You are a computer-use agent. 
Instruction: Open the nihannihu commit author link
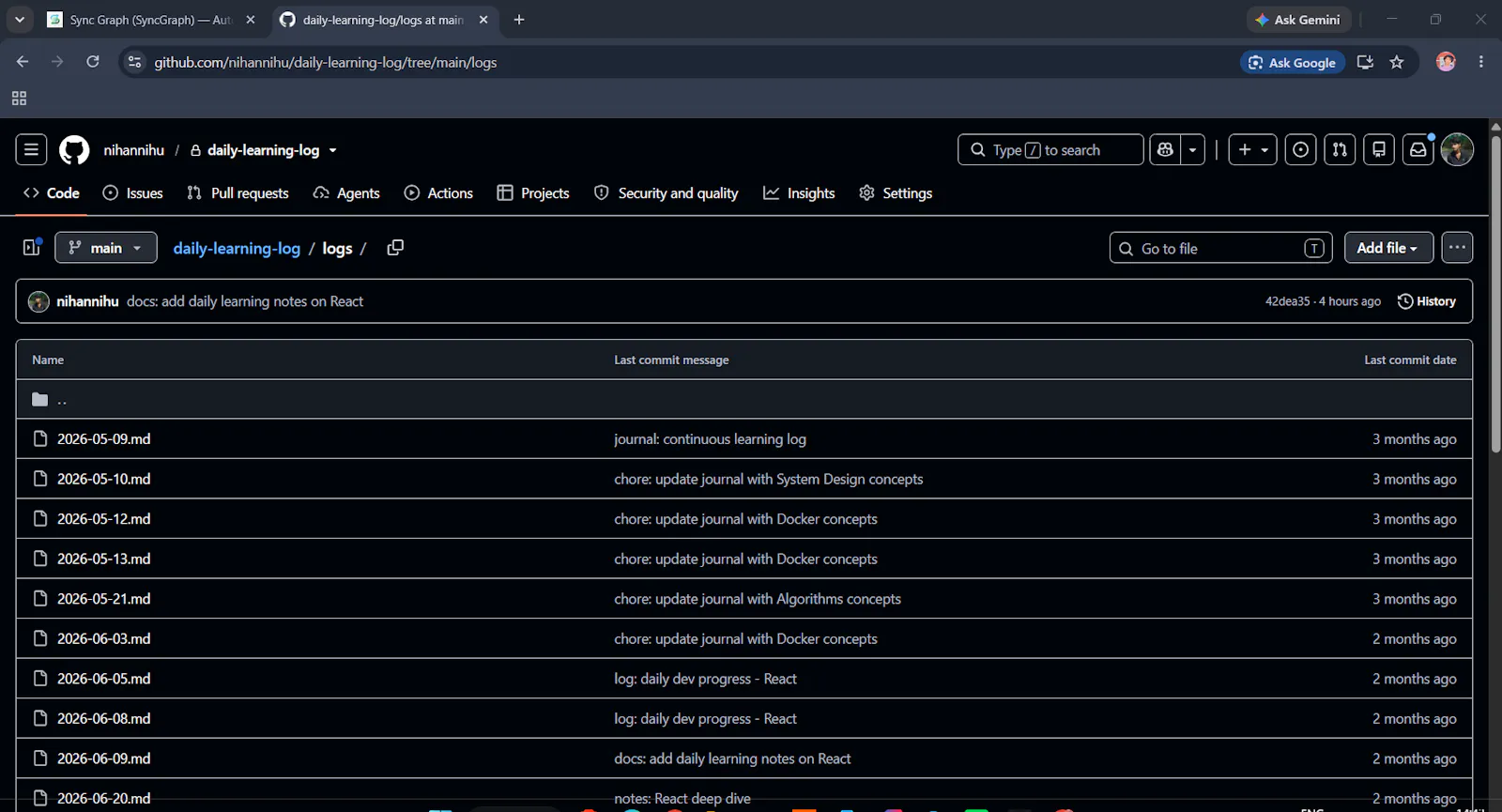click(x=87, y=301)
